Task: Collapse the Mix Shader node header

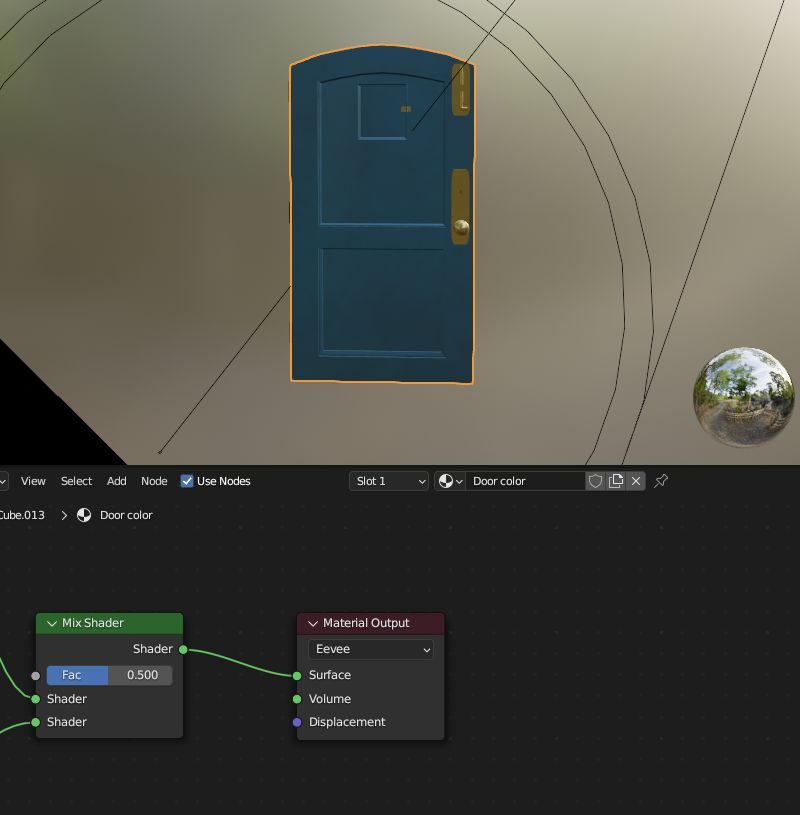Action: click(x=51, y=623)
